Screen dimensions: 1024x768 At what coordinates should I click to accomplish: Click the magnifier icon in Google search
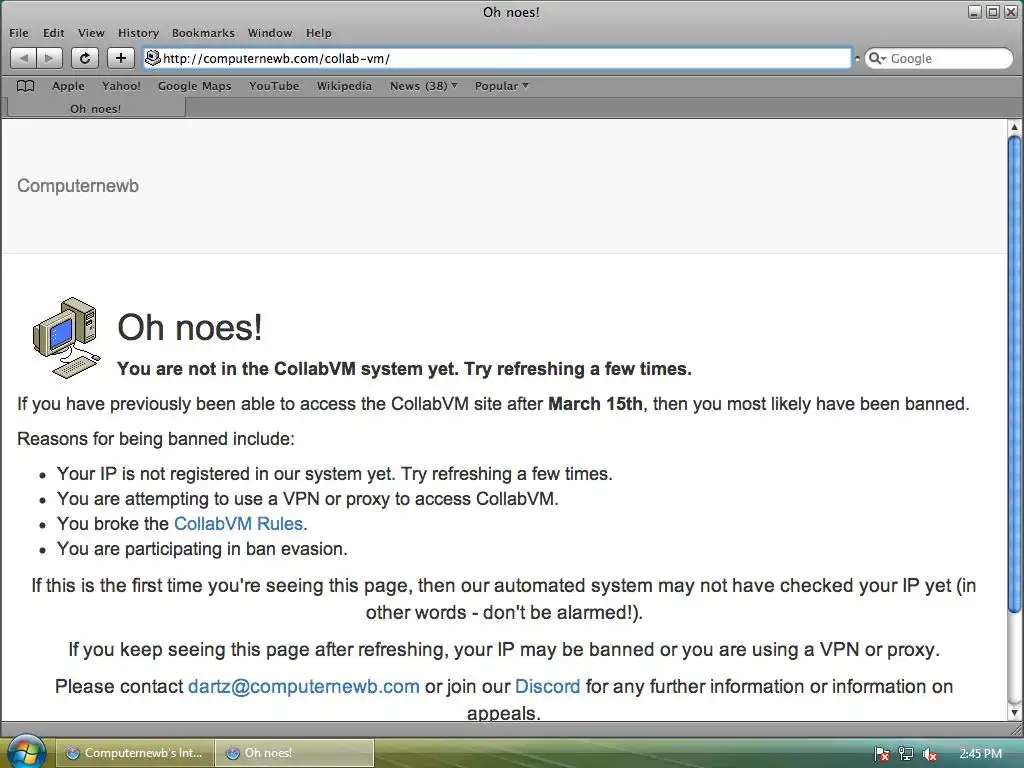[x=876, y=59]
